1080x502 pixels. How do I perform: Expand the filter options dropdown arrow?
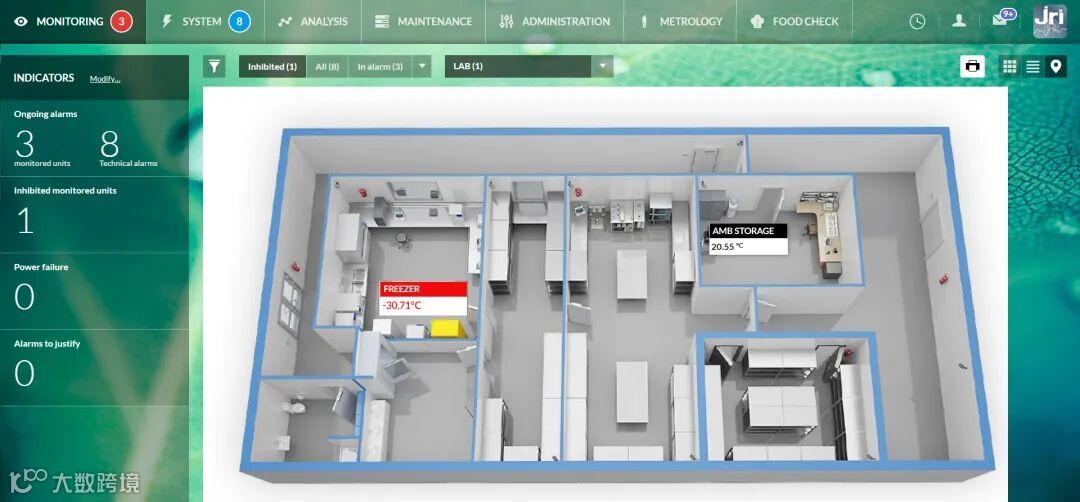pos(422,67)
